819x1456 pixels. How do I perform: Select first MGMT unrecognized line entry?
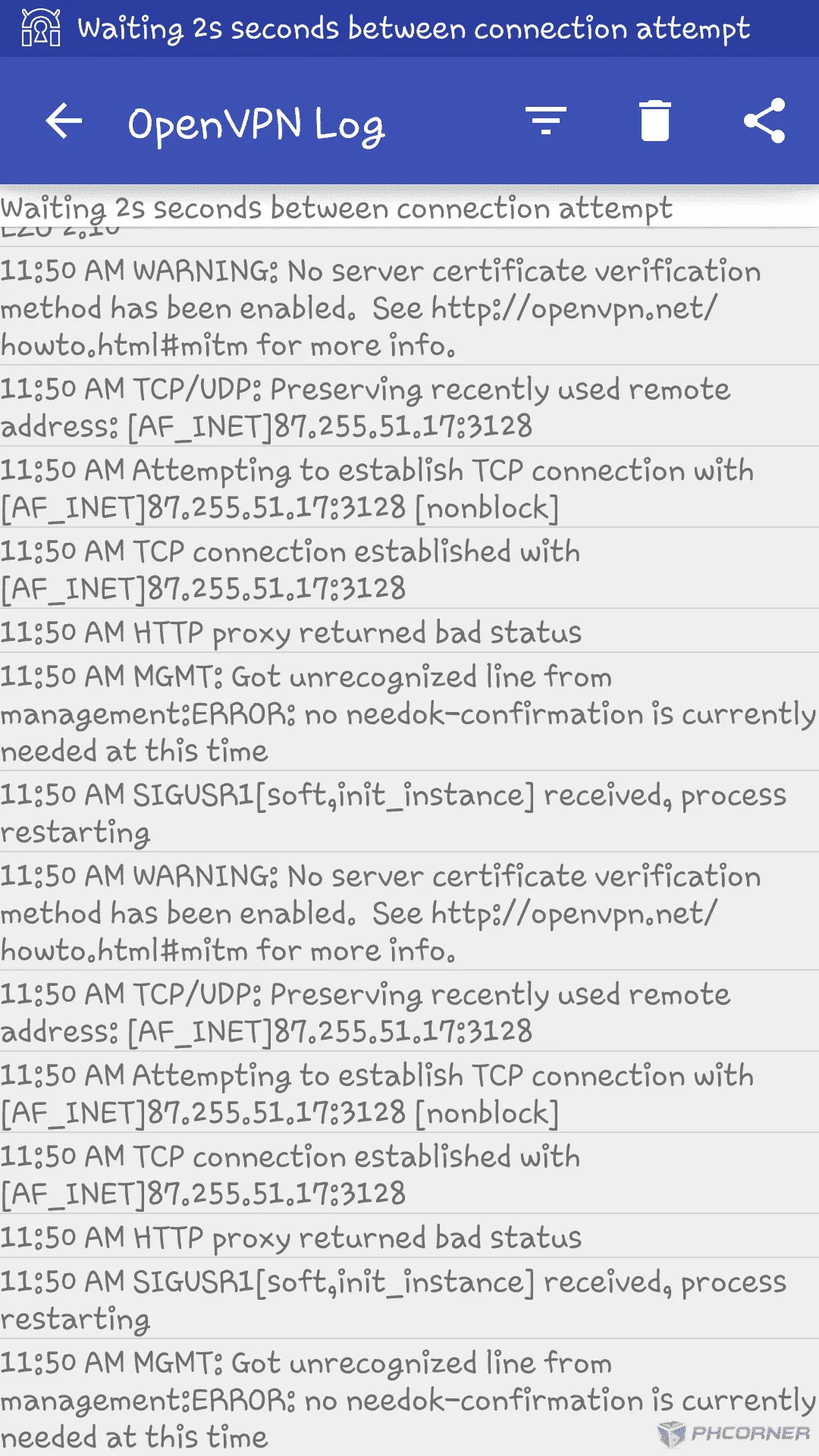[x=409, y=713]
